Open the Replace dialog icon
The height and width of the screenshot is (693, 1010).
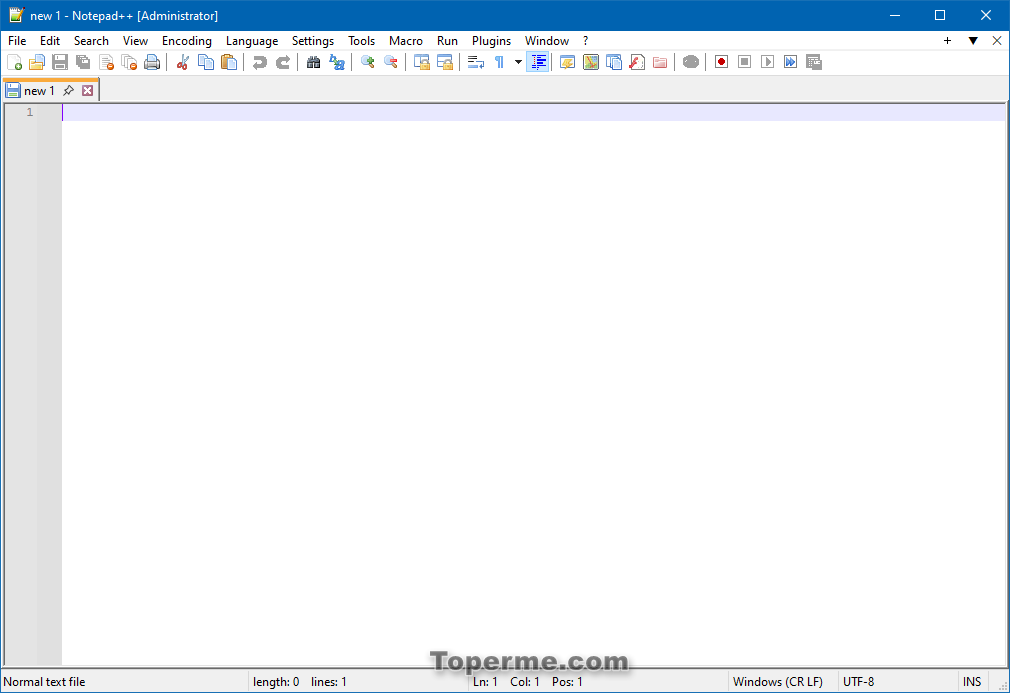337,62
